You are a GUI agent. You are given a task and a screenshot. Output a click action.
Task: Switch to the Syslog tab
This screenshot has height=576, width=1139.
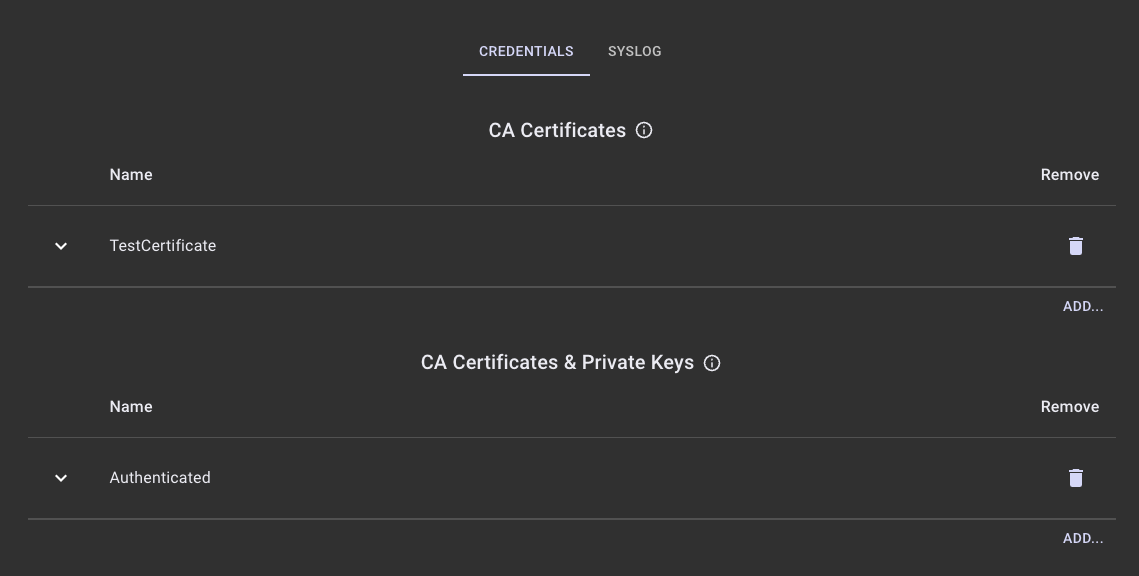point(634,51)
